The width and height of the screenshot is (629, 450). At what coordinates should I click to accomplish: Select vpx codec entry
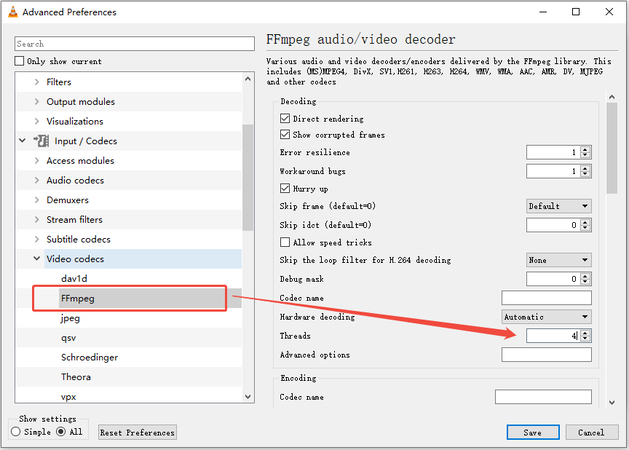[69, 397]
